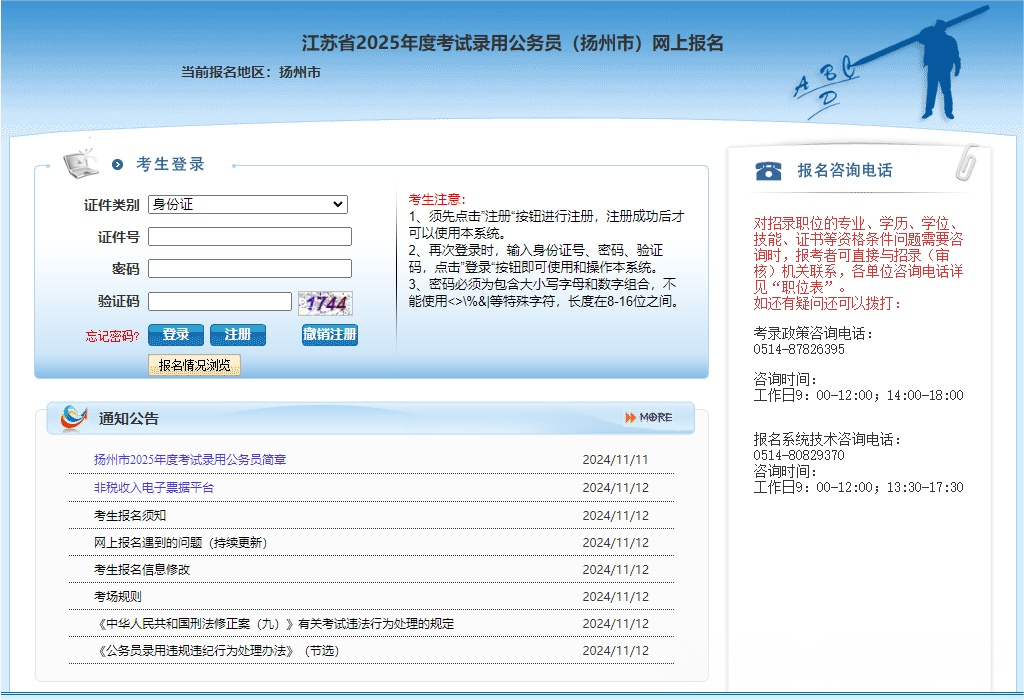
Task: Click the telephone icon beside 报名咨询电话
Action: tap(768, 170)
